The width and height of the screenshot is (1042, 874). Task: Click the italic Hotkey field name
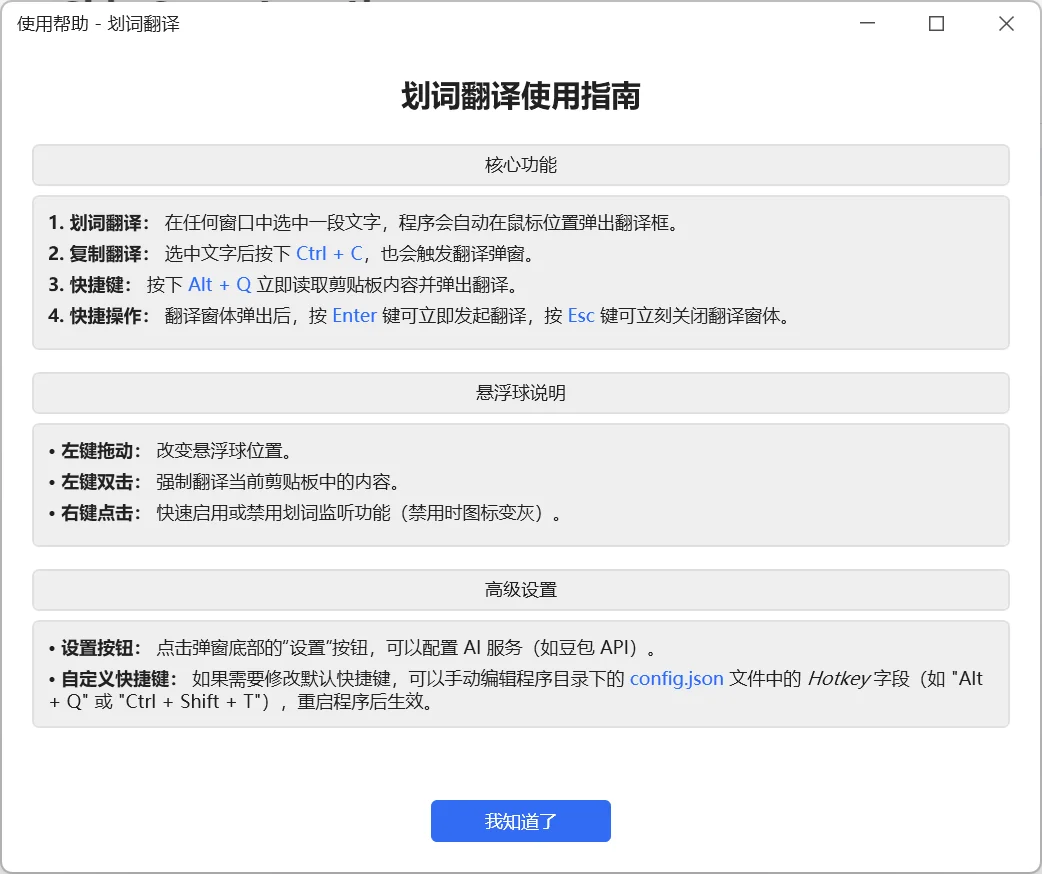pyautogui.click(x=838, y=679)
